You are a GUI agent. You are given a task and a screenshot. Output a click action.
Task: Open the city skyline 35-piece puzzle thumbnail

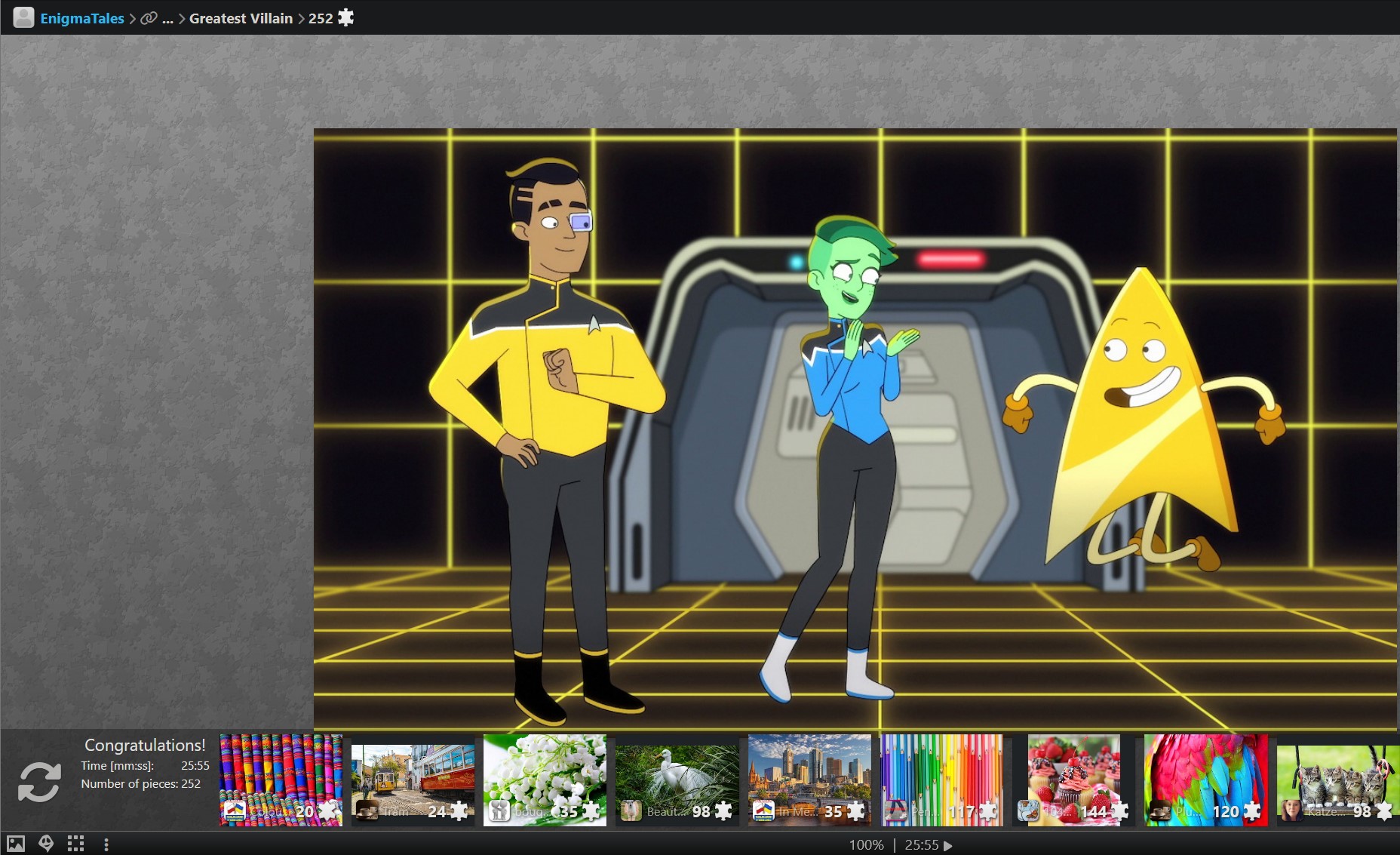tap(809, 780)
